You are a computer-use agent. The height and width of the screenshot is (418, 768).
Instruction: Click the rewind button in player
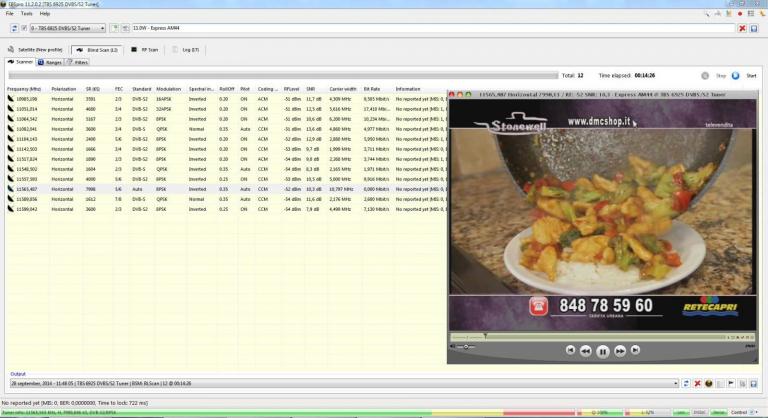pos(586,351)
